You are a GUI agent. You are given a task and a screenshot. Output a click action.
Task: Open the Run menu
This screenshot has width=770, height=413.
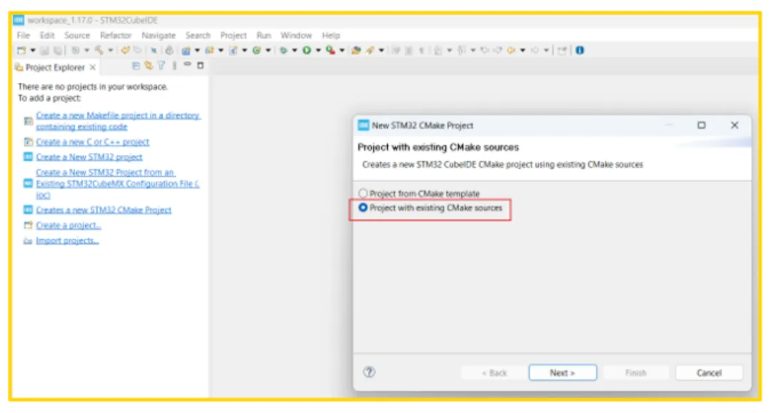tap(264, 35)
